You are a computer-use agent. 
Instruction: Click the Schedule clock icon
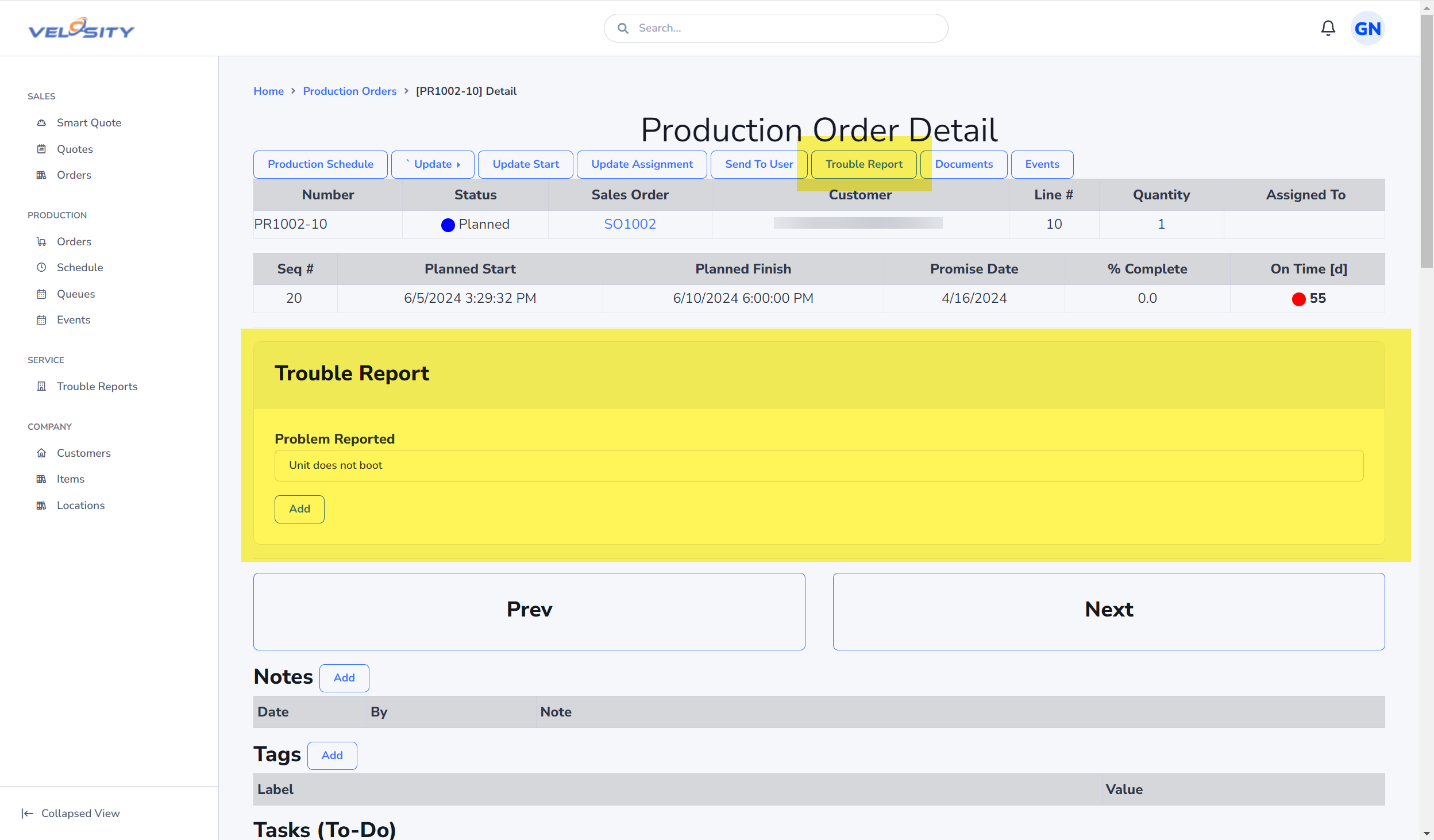pyautogui.click(x=41, y=268)
